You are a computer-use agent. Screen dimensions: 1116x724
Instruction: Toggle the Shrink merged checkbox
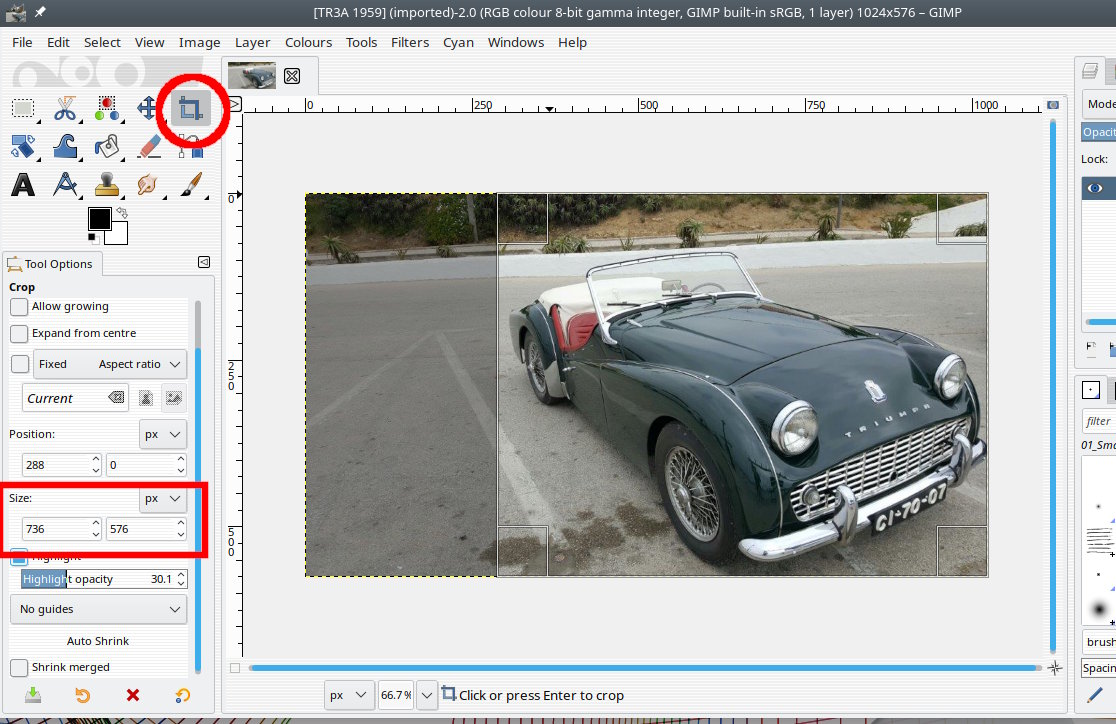pos(19,667)
